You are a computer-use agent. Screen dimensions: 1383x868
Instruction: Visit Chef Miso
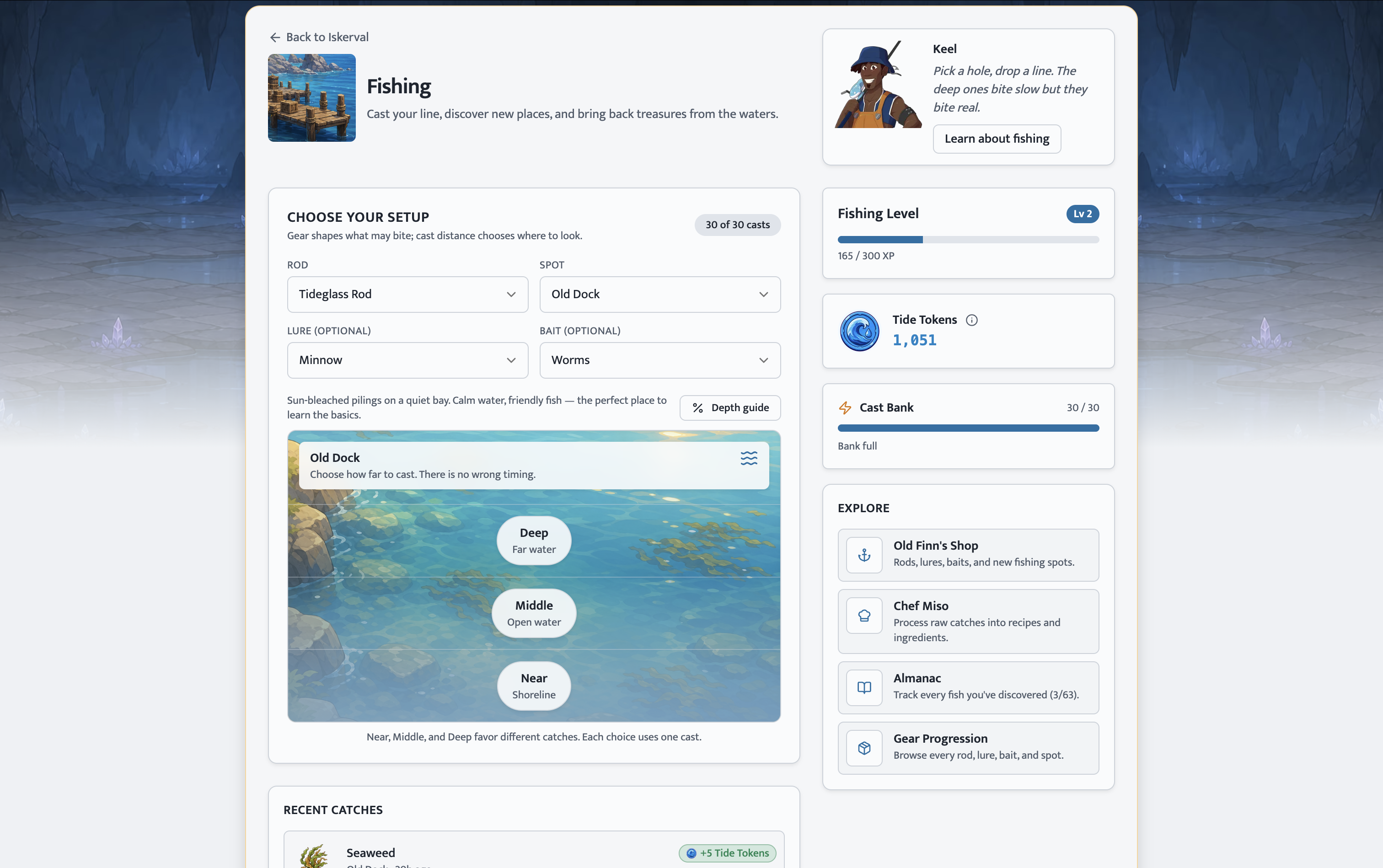click(968, 622)
